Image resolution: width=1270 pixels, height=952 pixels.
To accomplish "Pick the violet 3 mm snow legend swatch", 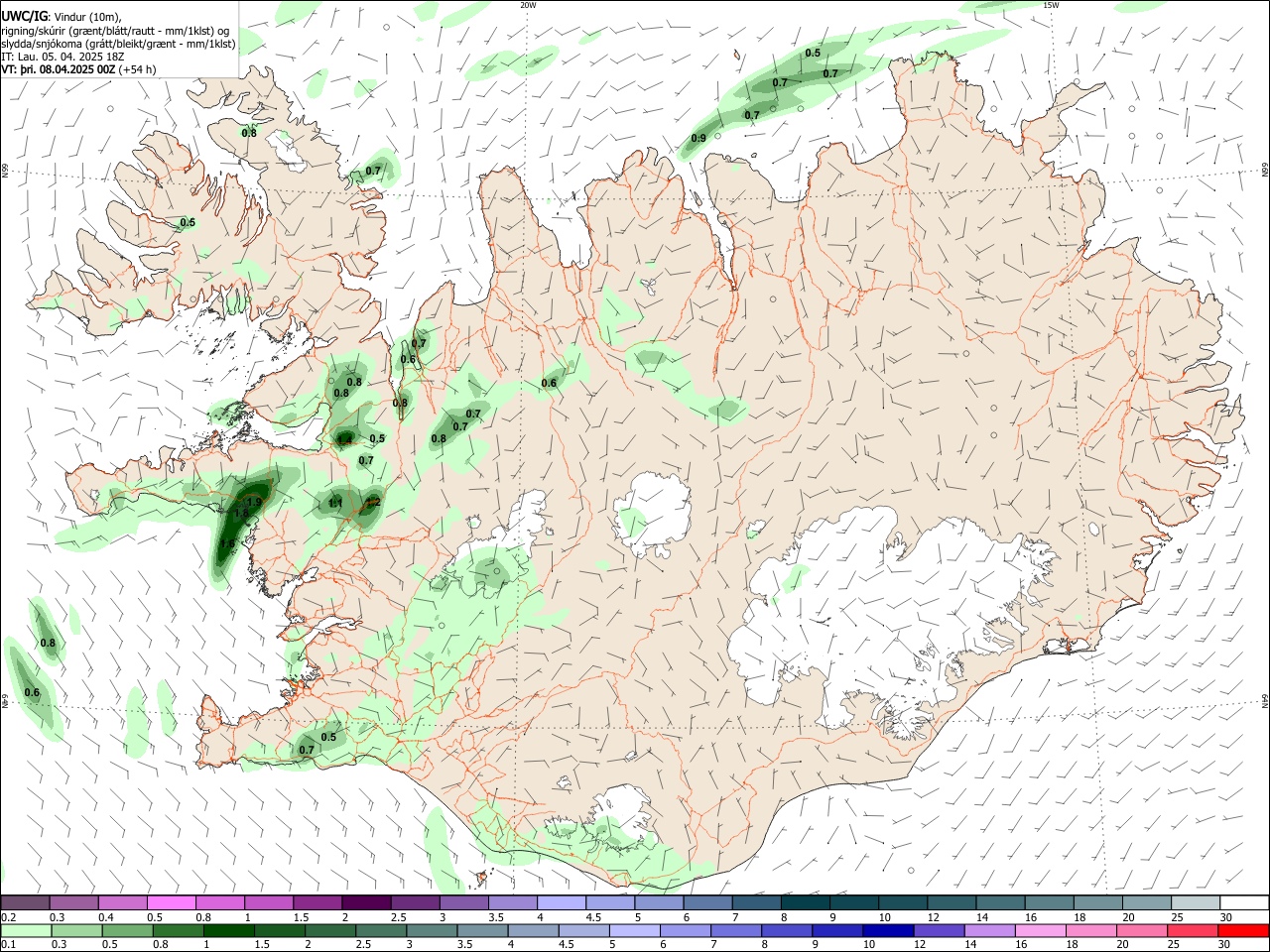I will point(464,902).
